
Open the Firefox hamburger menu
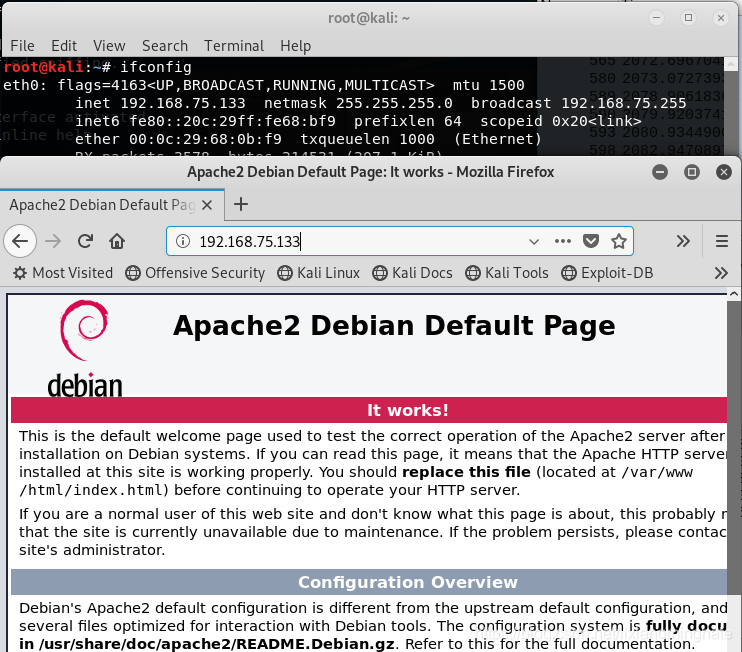[x=722, y=241]
